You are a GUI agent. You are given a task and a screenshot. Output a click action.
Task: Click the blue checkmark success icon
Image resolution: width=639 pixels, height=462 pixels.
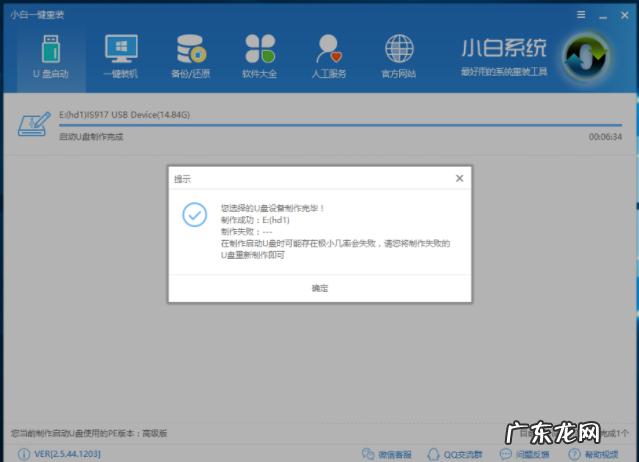click(x=194, y=215)
